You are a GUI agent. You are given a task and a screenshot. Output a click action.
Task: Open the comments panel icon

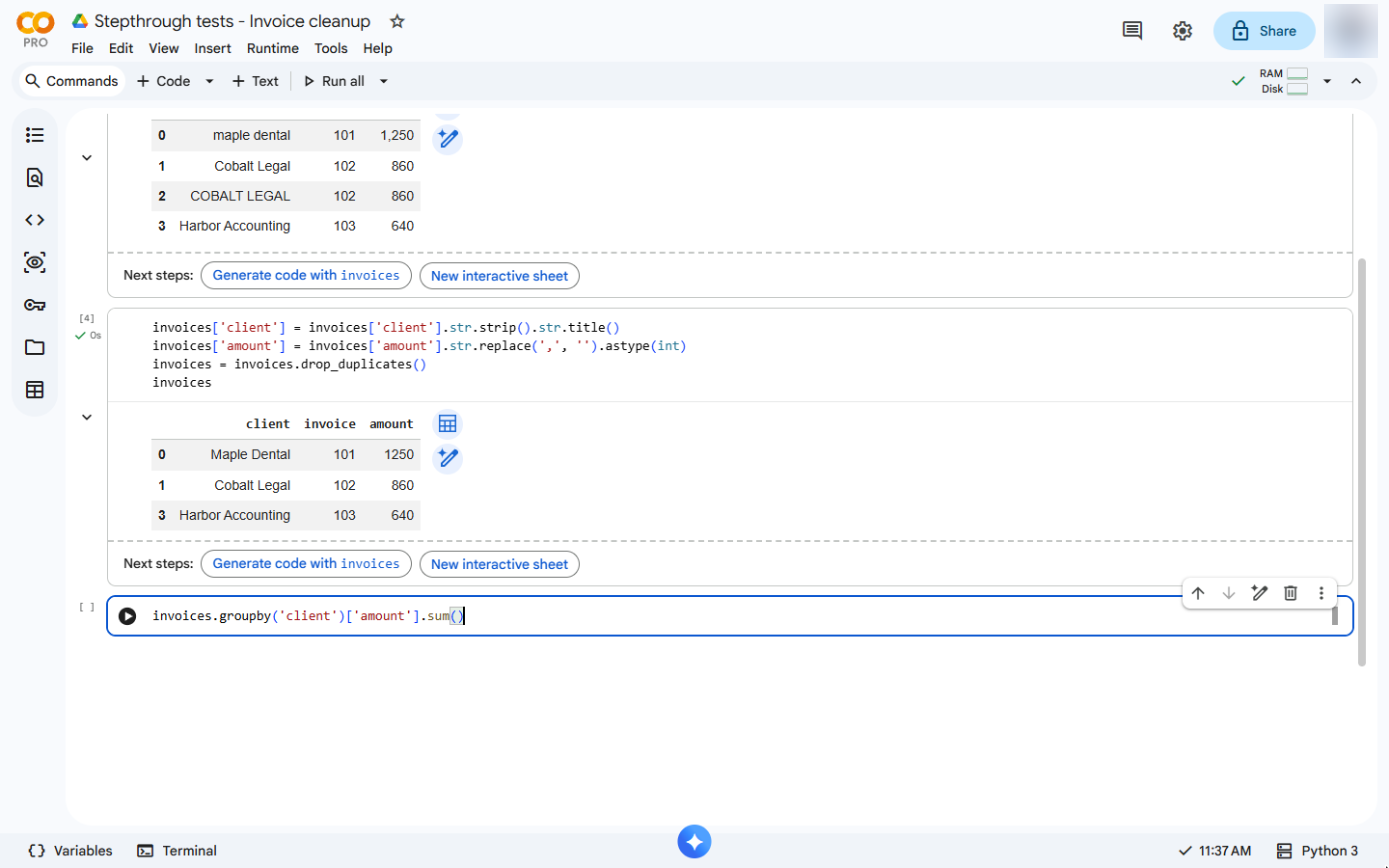(1132, 31)
